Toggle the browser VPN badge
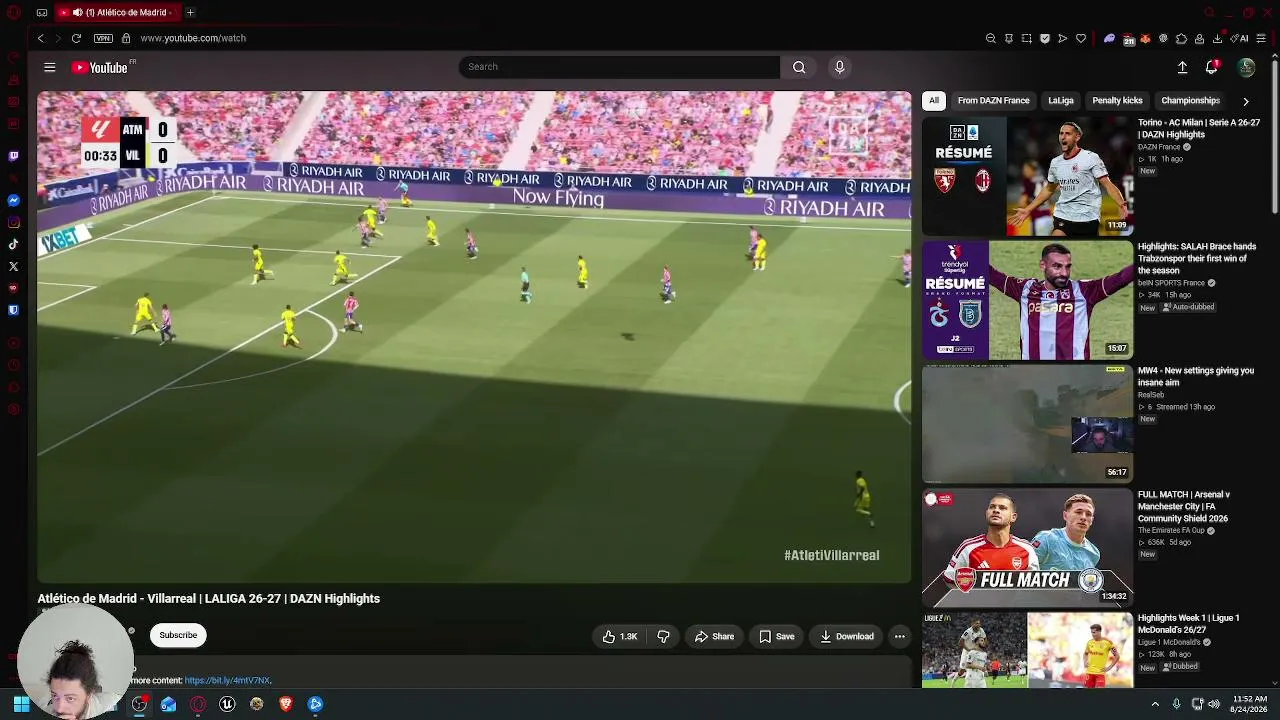1280x720 pixels. coord(103,38)
